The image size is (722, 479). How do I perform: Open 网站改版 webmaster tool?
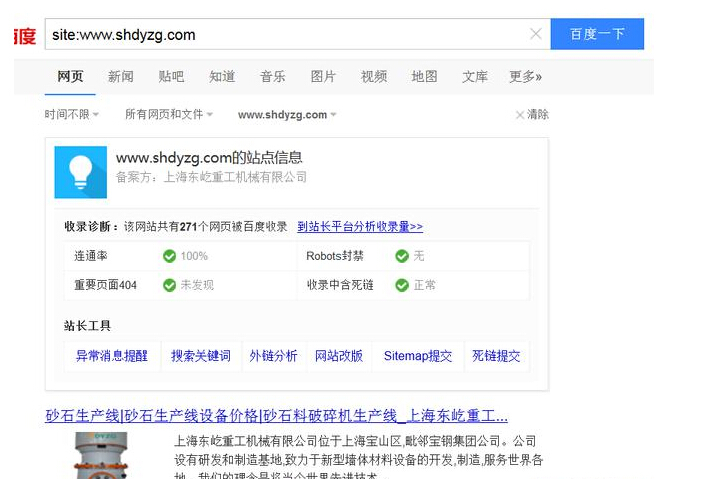click(x=339, y=356)
